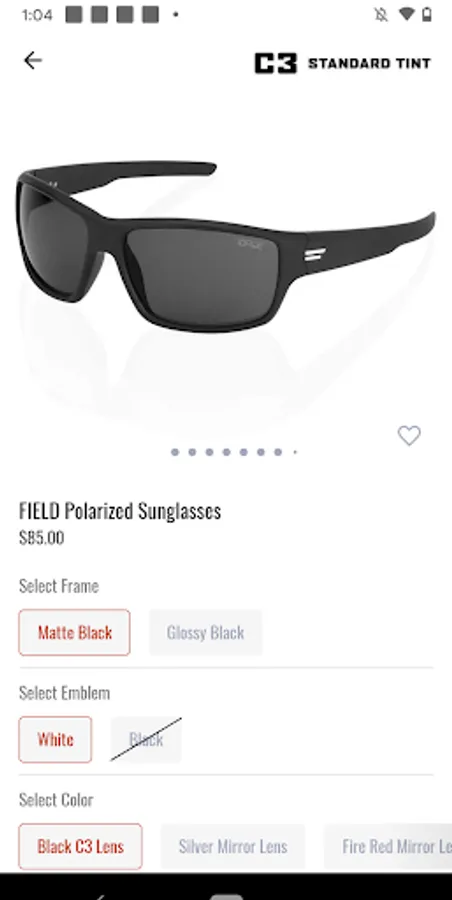Jump to the fourth image carousel dot

(x=226, y=452)
